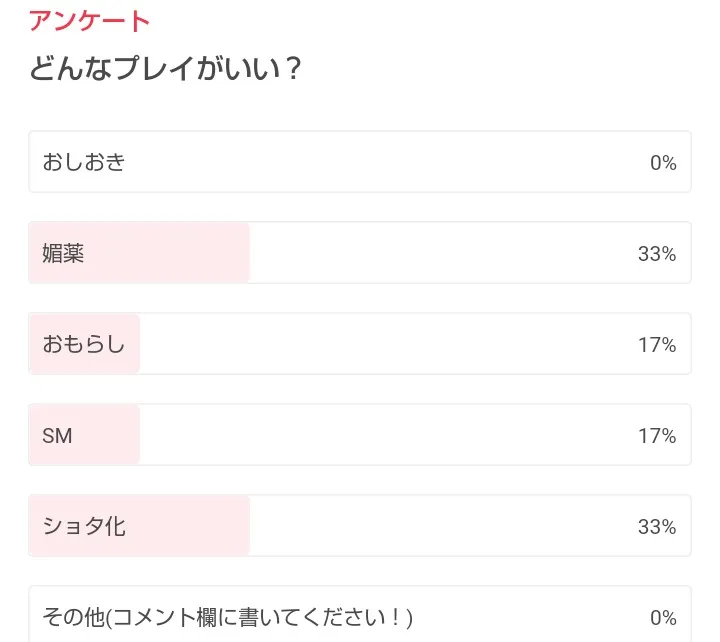Select the おしおき poll option
720x642 pixels.
click(x=84, y=162)
